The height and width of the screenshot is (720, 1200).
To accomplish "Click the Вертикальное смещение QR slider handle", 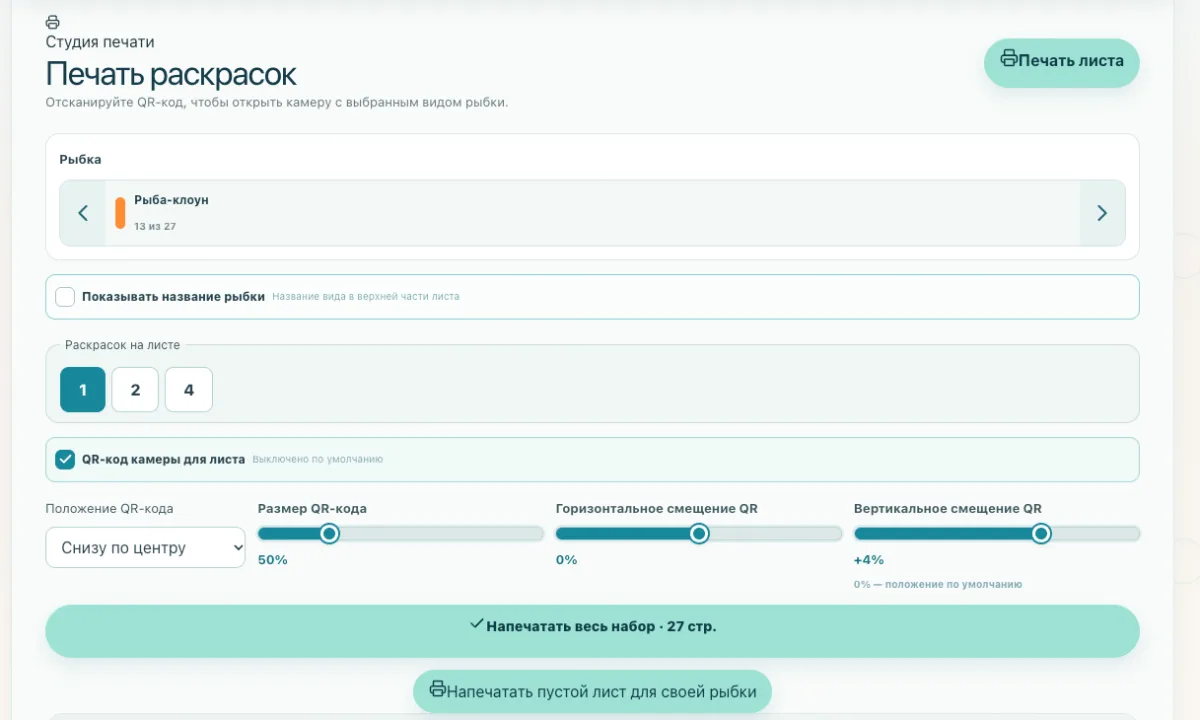I will (1041, 534).
